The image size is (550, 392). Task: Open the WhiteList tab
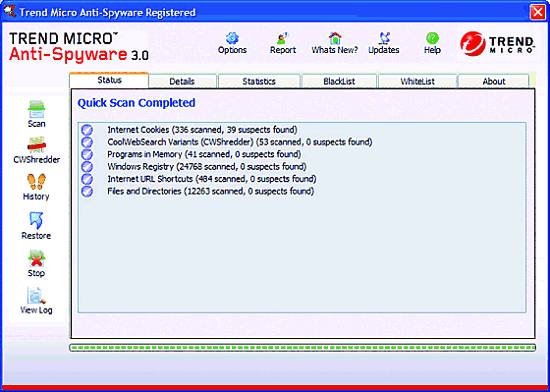(417, 81)
